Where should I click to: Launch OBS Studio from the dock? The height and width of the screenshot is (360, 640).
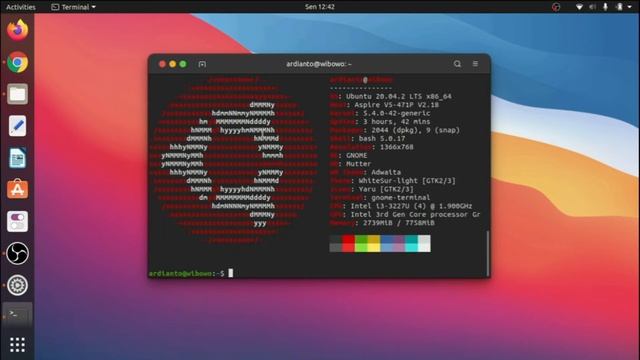(x=18, y=253)
